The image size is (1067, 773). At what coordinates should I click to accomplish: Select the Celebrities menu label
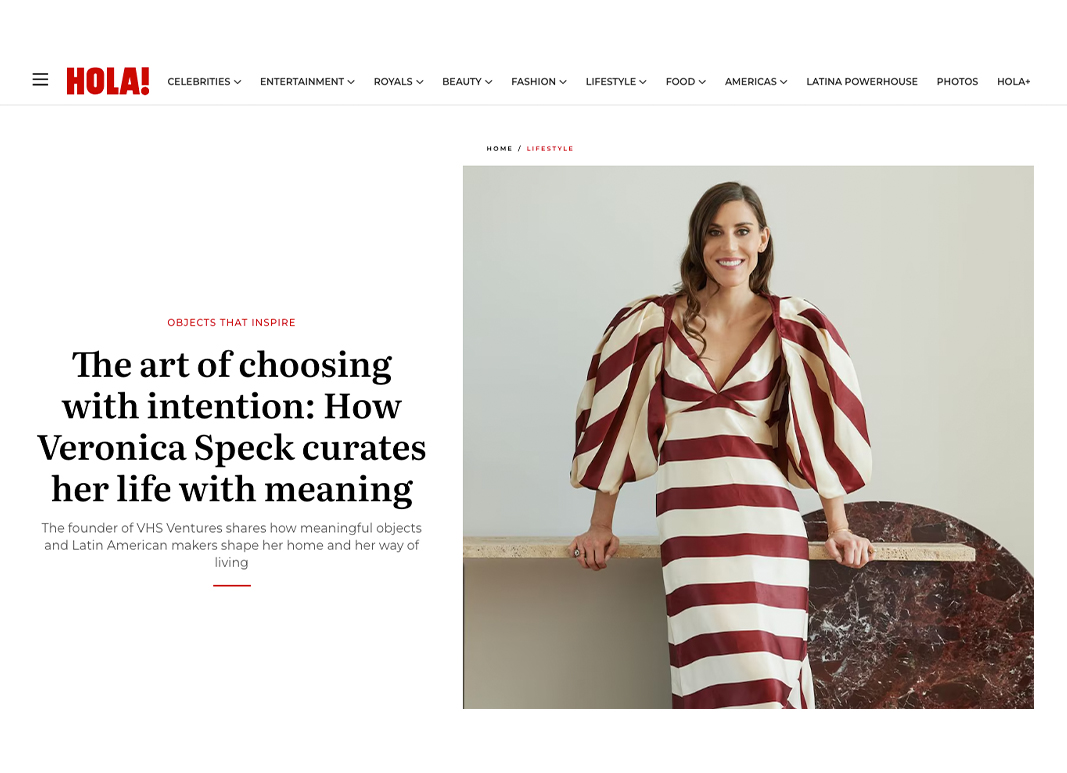[x=199, y=82]
